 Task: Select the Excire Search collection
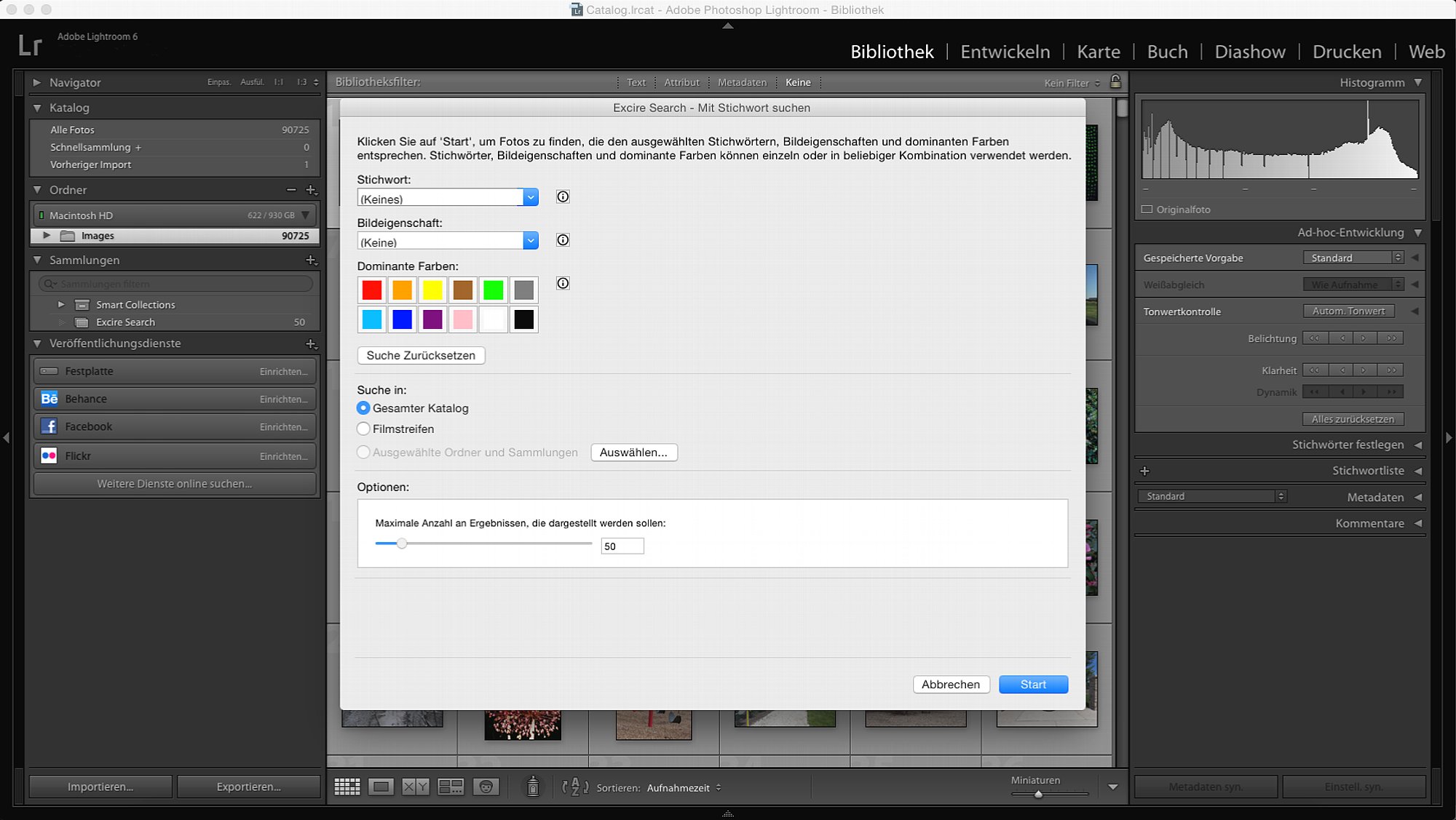click(x=175, y=322)
